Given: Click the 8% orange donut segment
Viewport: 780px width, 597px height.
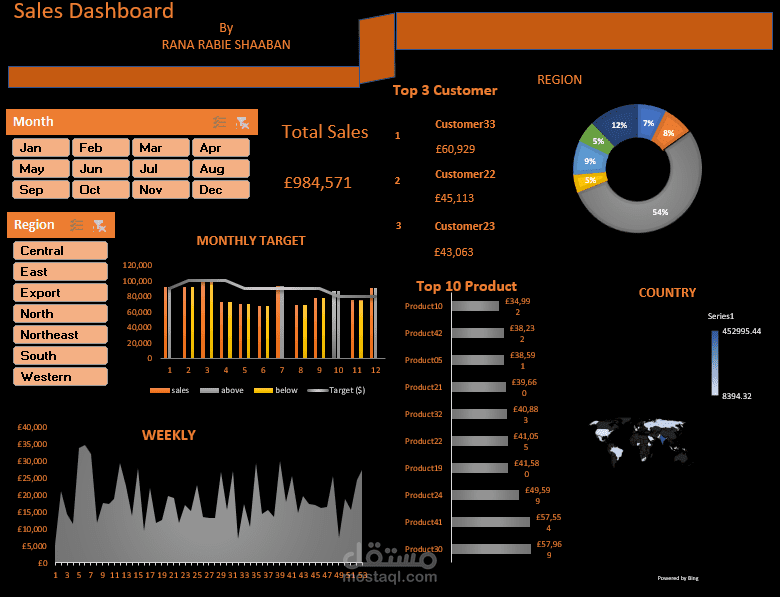Looking at the screenshot, I should point(669,132).
